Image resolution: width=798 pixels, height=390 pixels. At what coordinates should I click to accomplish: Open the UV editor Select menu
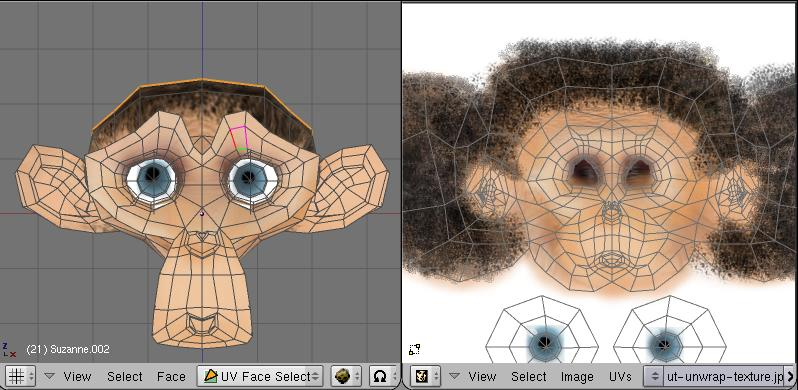pyautogui.click(x=529, y=377)
